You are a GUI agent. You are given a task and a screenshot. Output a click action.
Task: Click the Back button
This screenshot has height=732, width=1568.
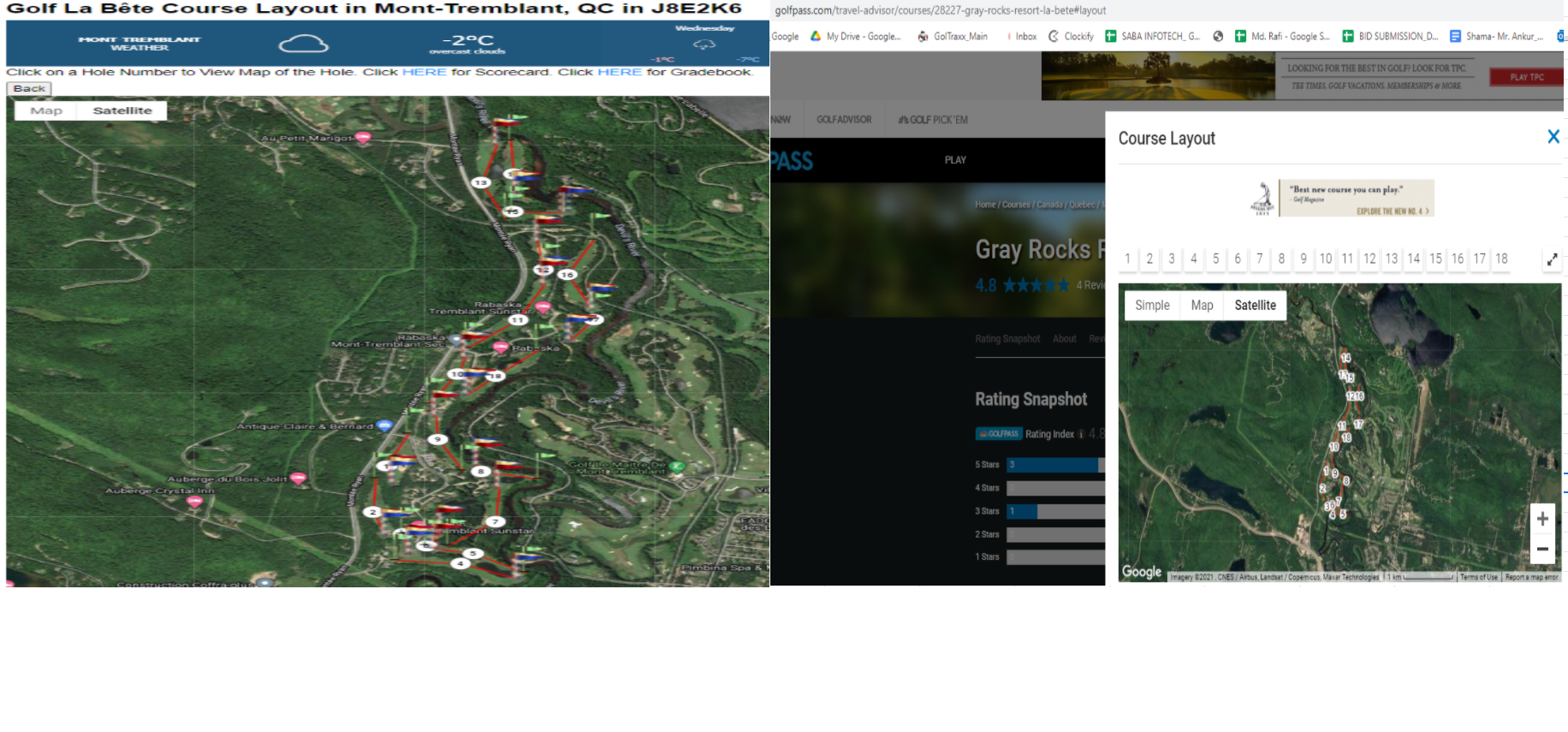tap(29, 88)
